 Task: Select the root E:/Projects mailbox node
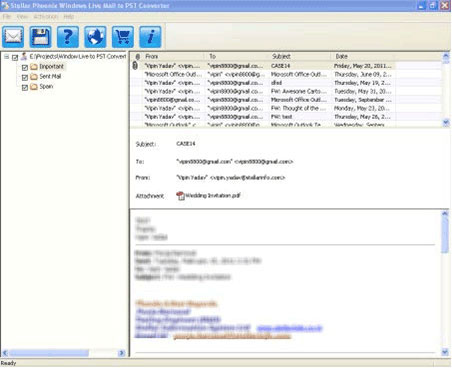78,56
